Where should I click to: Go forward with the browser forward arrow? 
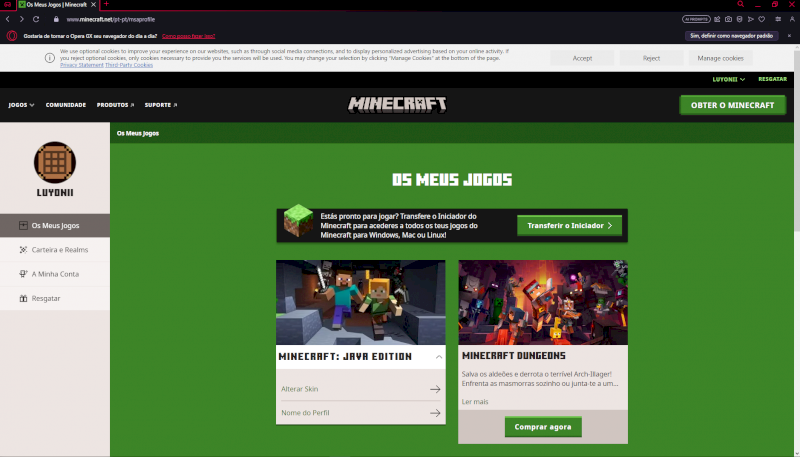pyautogui.click(x=21, y=19)
